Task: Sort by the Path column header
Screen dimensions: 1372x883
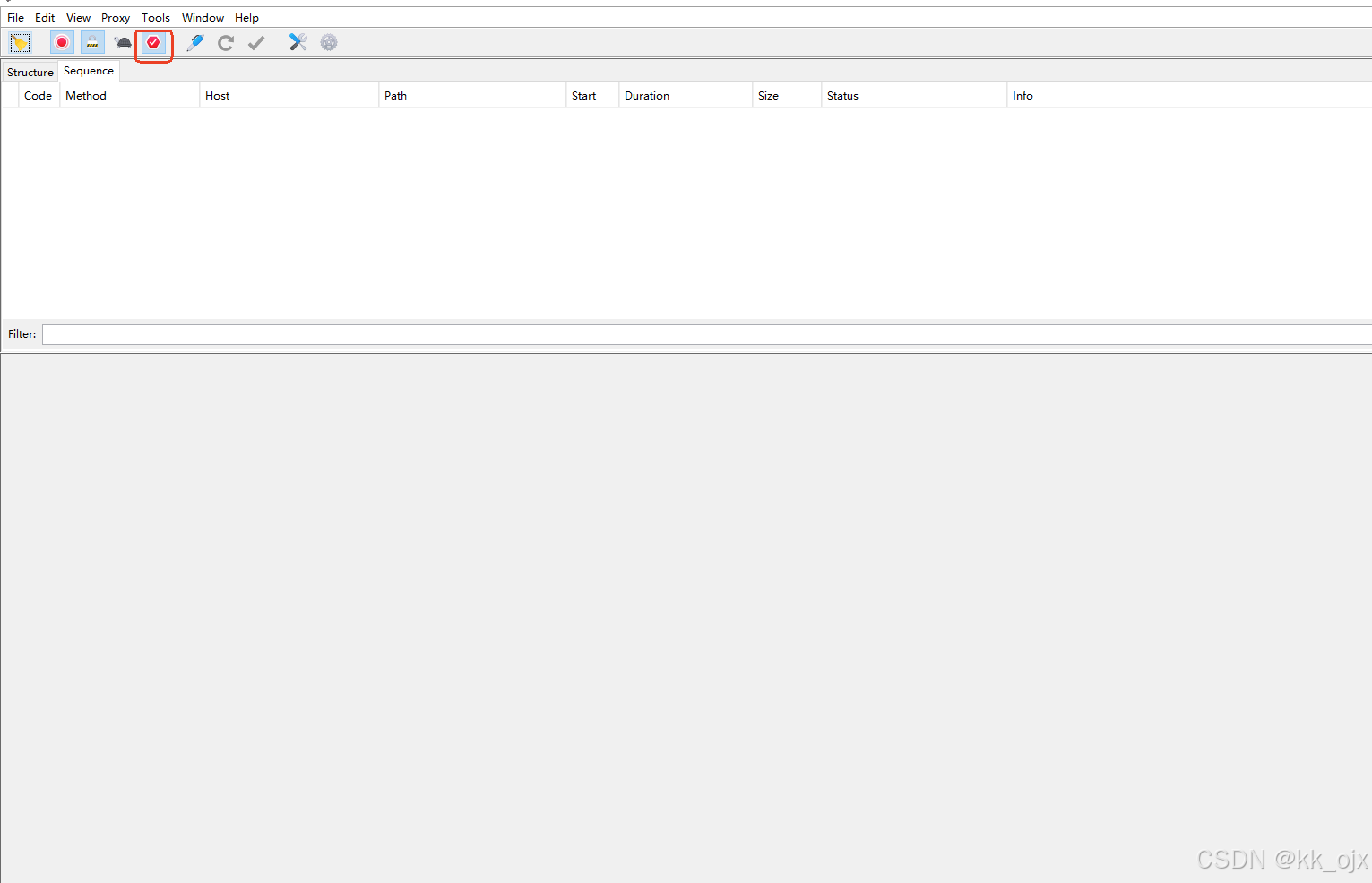Action: [472, 95]
